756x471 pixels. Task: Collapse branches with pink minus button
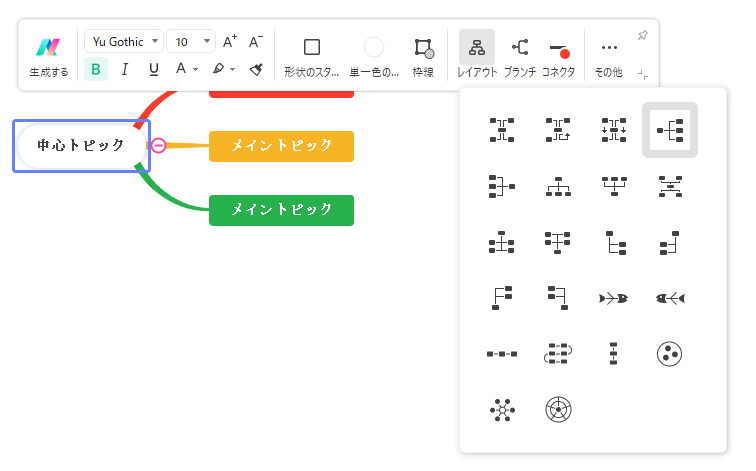[x=159, y=145]
